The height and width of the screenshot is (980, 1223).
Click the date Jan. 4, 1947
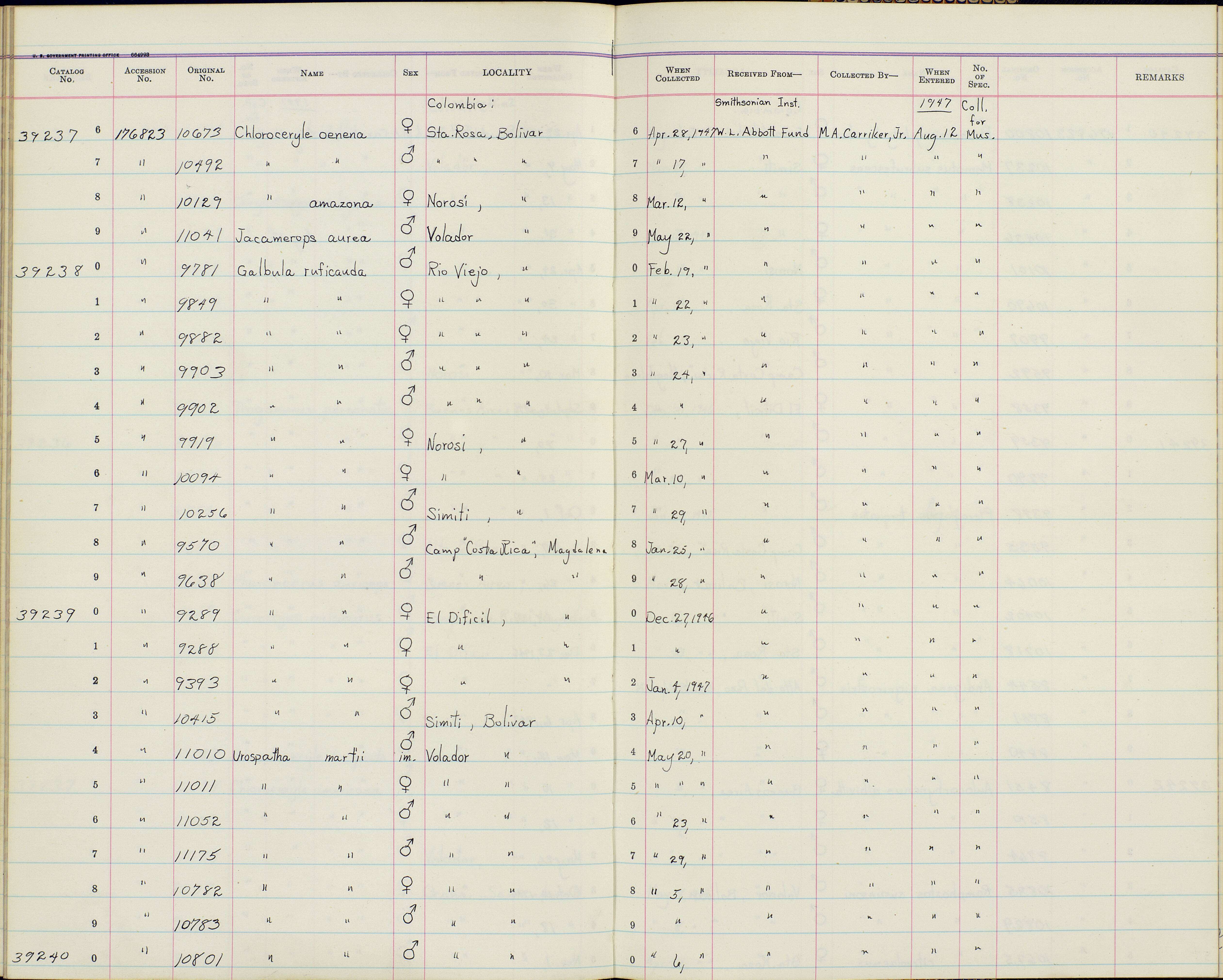[x=679, y=686]
